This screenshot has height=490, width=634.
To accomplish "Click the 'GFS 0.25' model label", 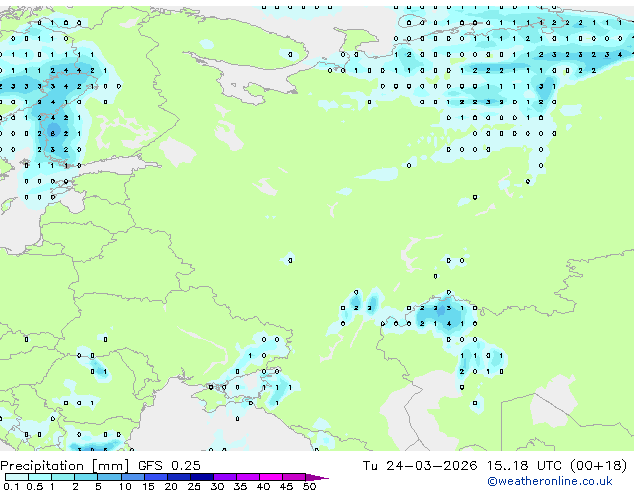I will tap(169, 466).
